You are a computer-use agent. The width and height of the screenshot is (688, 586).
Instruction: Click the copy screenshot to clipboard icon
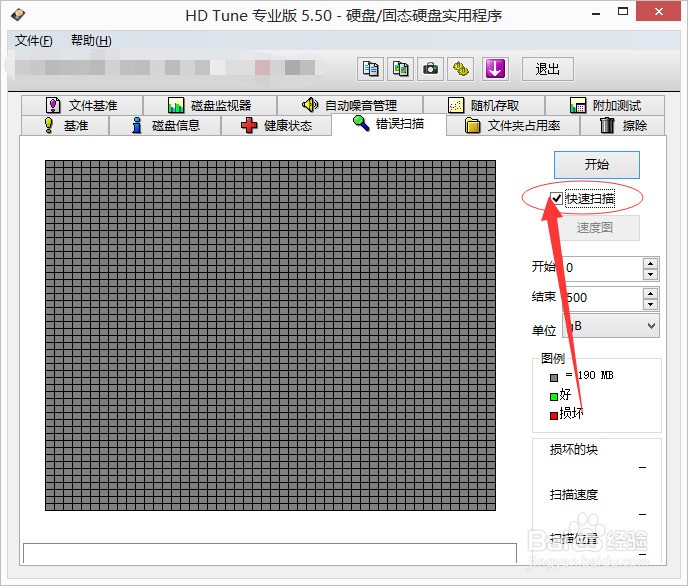click(401, 69)
